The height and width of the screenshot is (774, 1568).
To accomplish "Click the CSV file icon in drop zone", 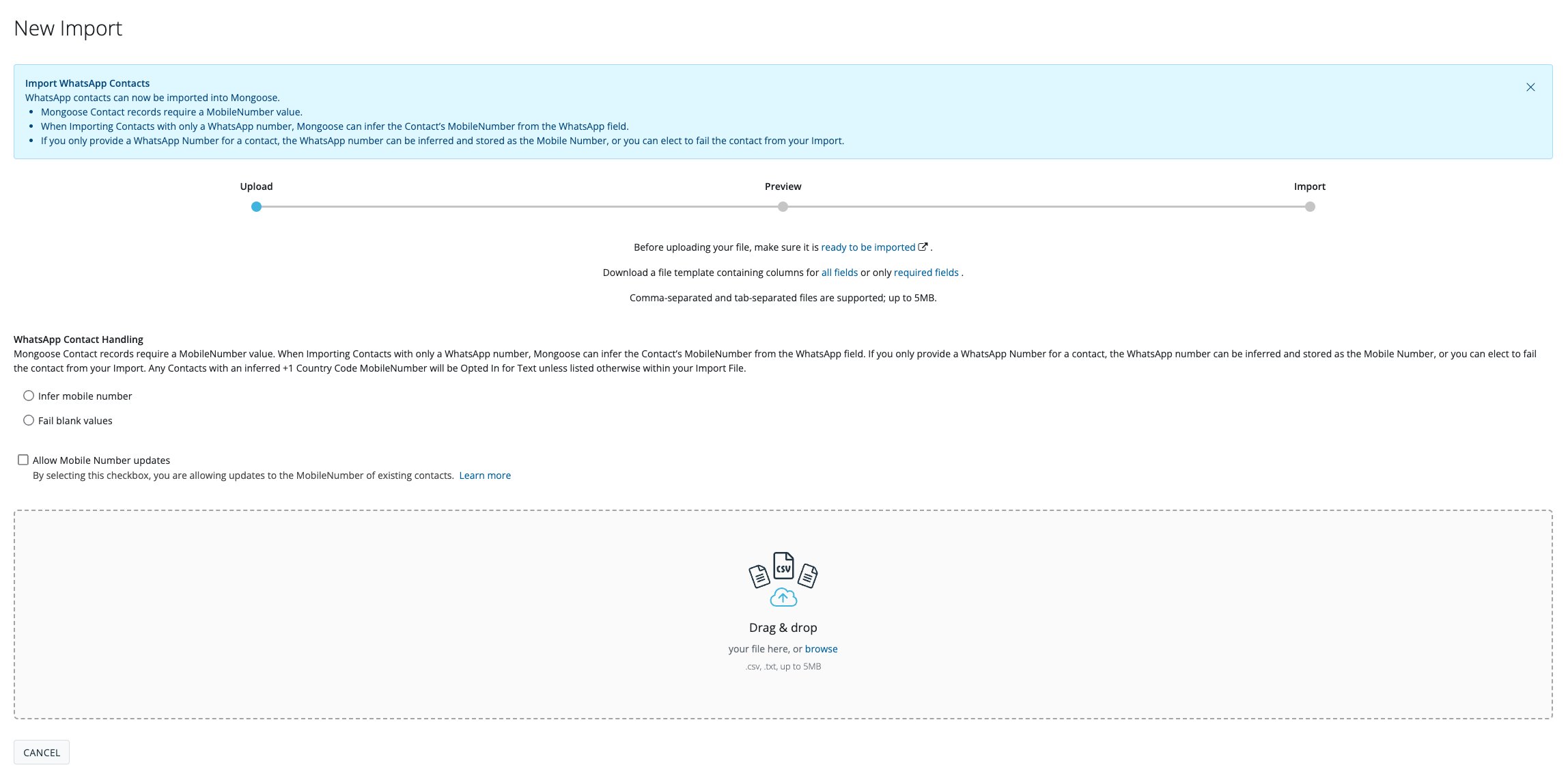I will pos(783,566).
